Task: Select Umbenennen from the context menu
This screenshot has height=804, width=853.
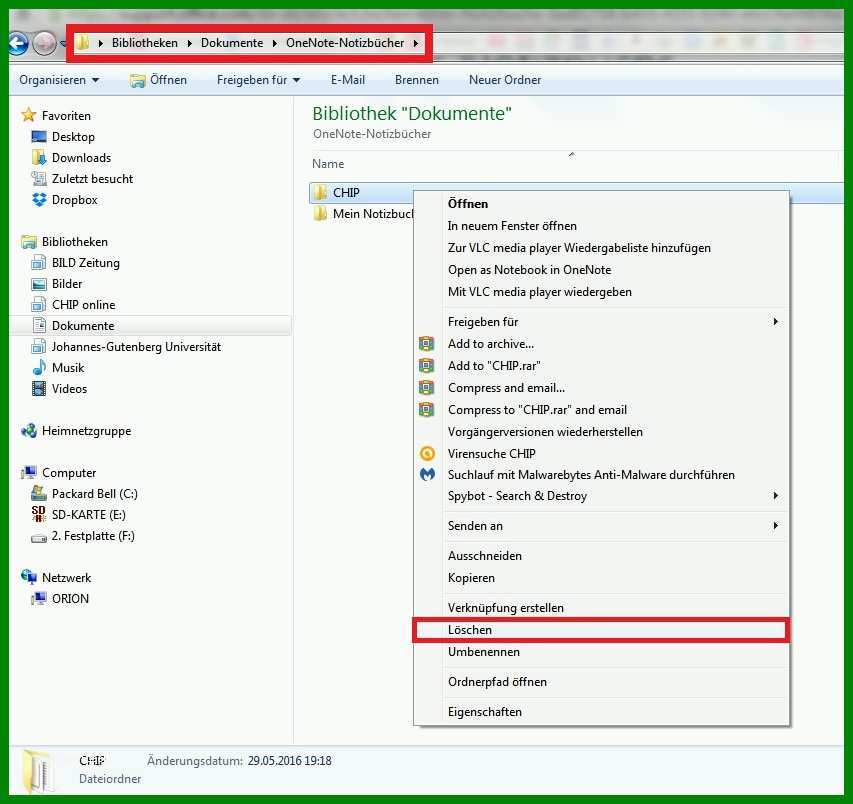Action: click(x=601, y=652)
